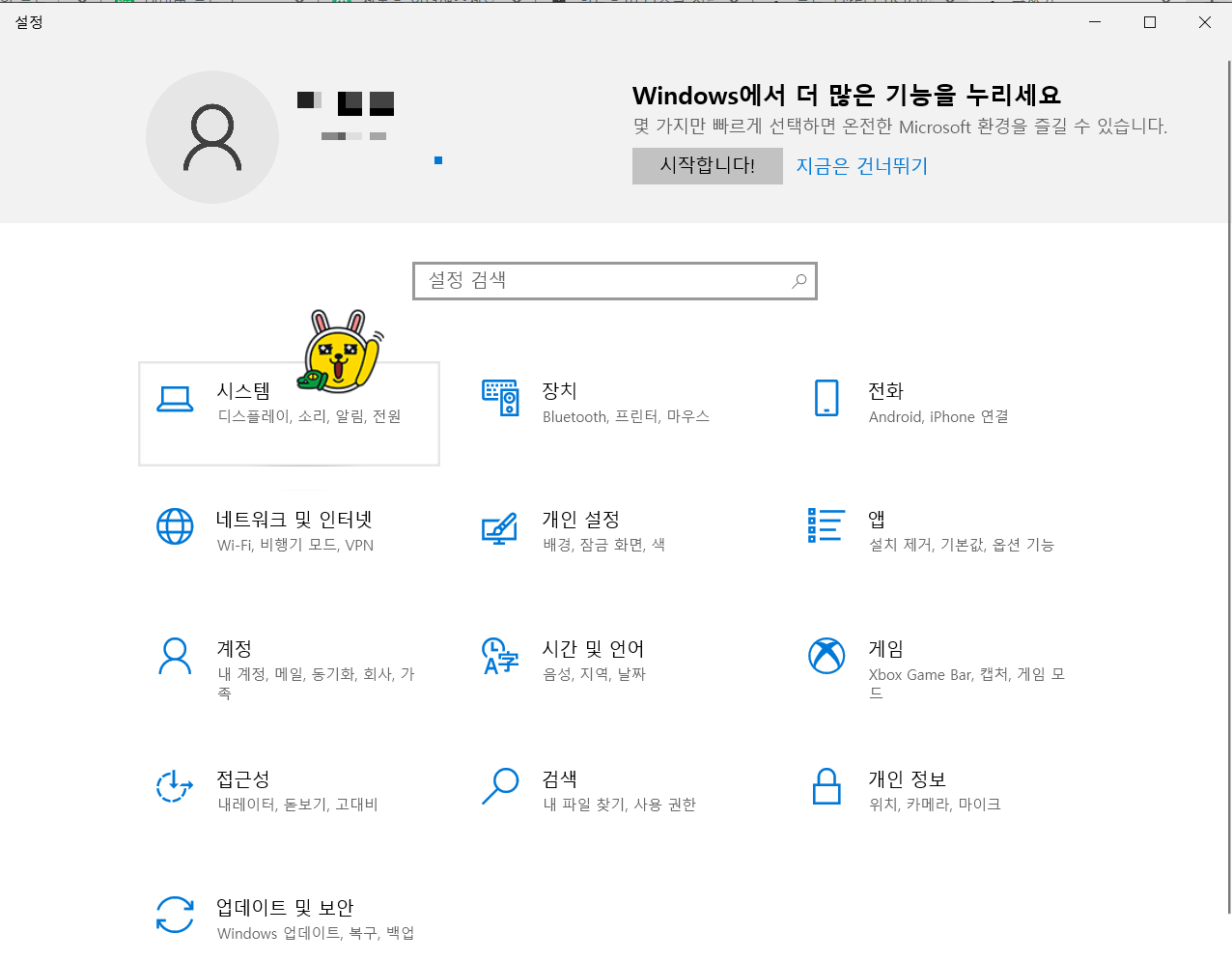Open the 앱 list icon

pos(826,525)
